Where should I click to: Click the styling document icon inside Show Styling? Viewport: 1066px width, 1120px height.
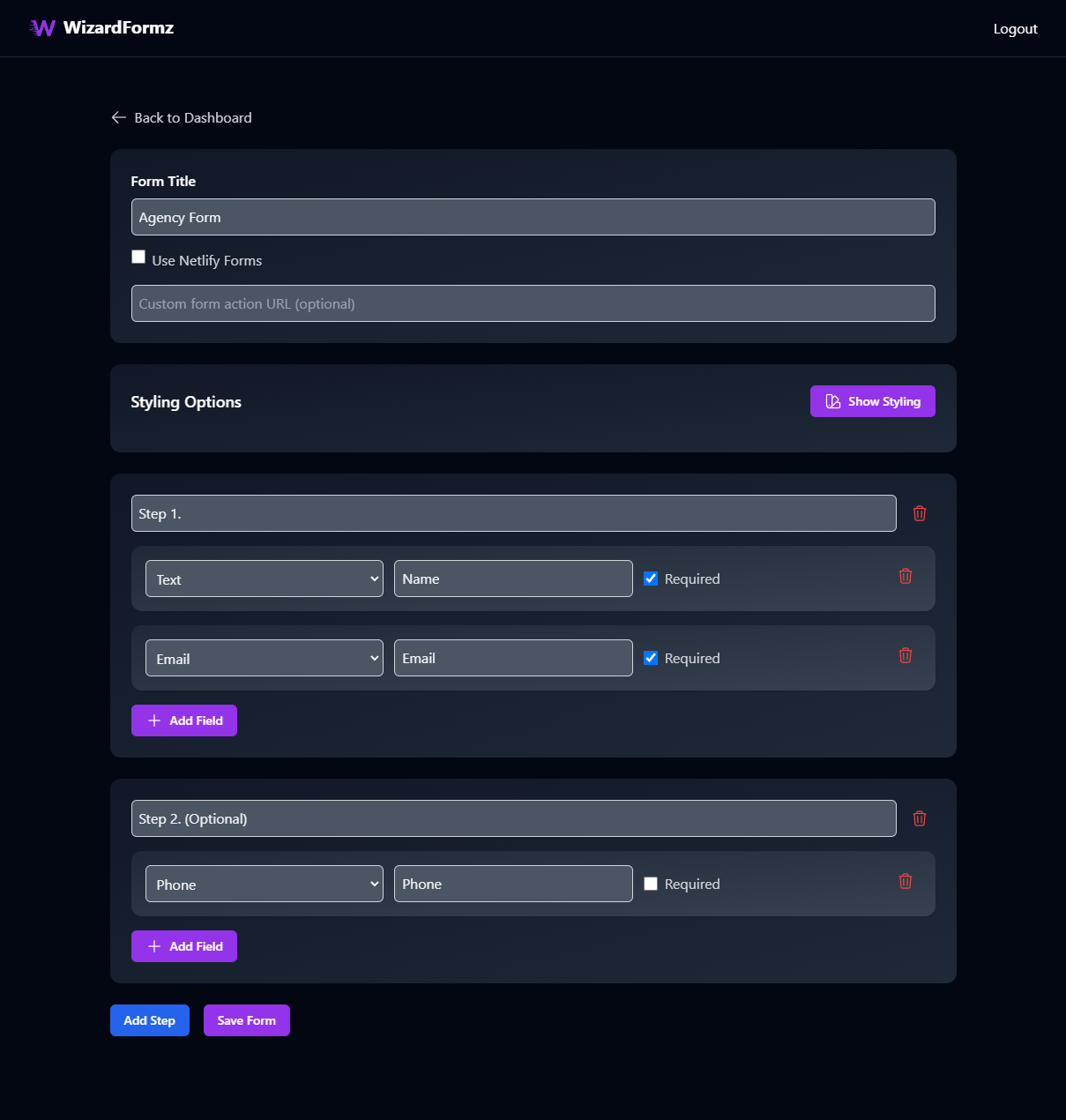(832, 400)
